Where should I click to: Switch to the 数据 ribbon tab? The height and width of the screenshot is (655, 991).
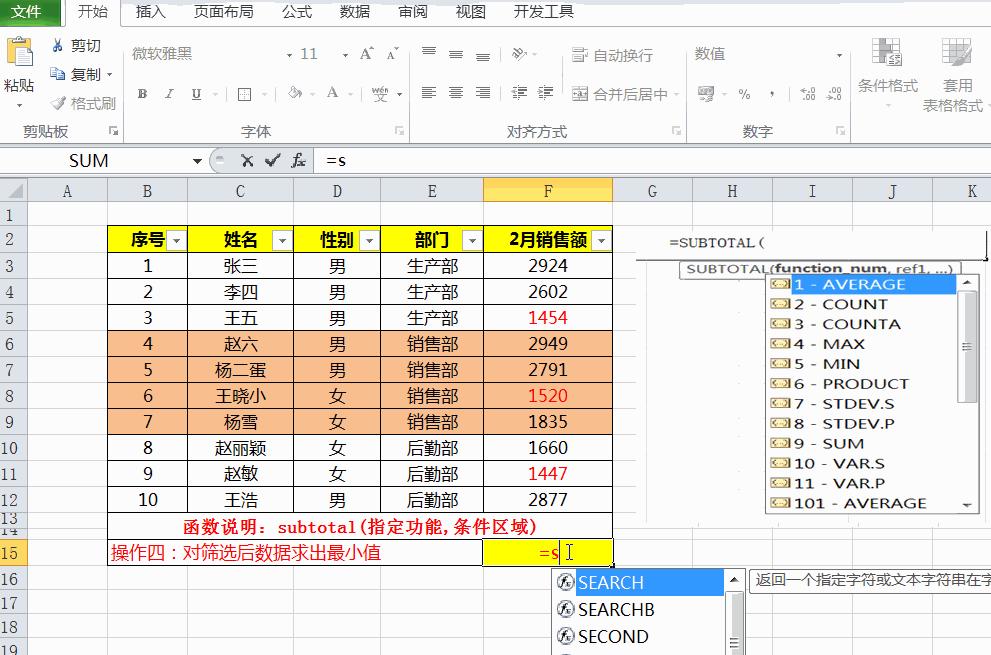pyautogui.click(x=353, y=13)
